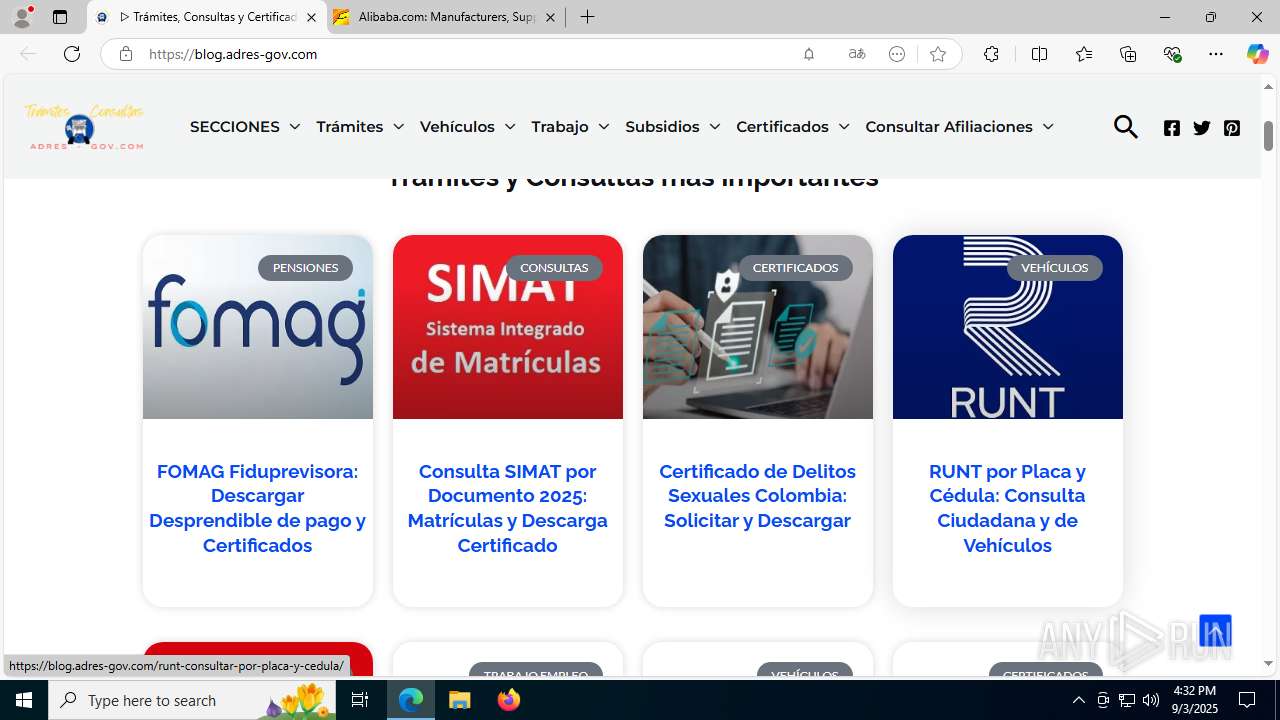Switch to the Alibaba.com tab
Viewport: 1280px width, 720px height.
click(x=447, y=17)
